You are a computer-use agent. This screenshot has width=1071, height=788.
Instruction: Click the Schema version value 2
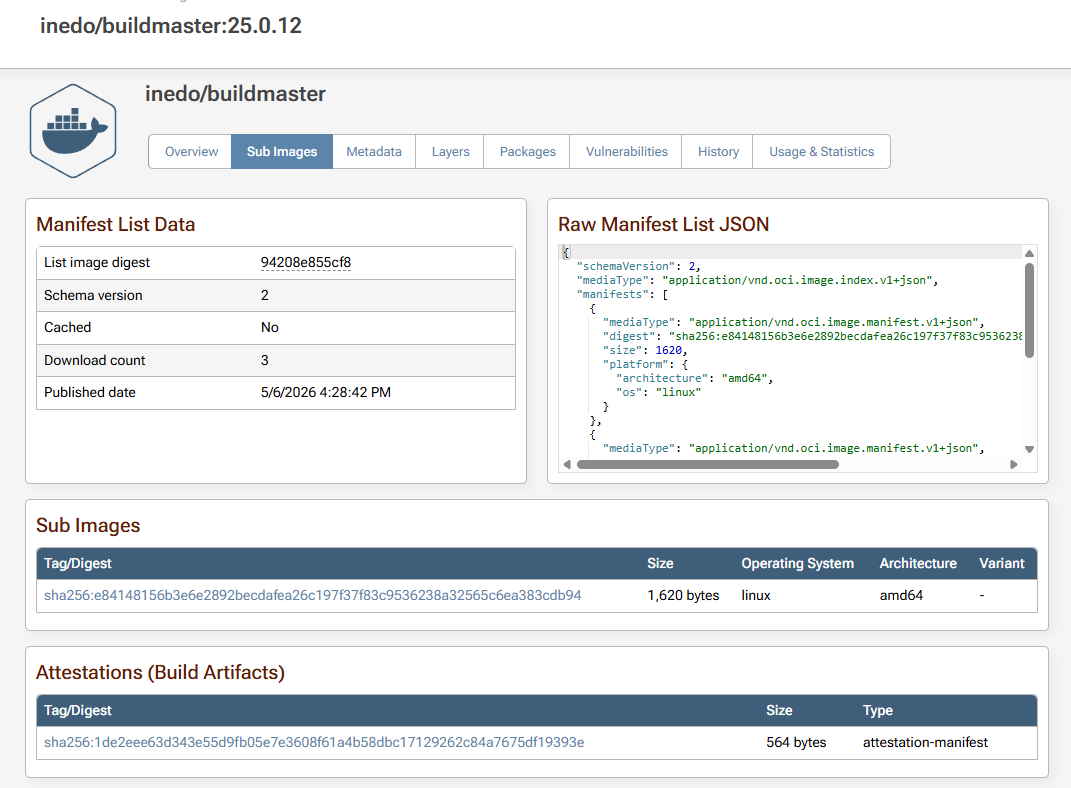tap(264, 296)
